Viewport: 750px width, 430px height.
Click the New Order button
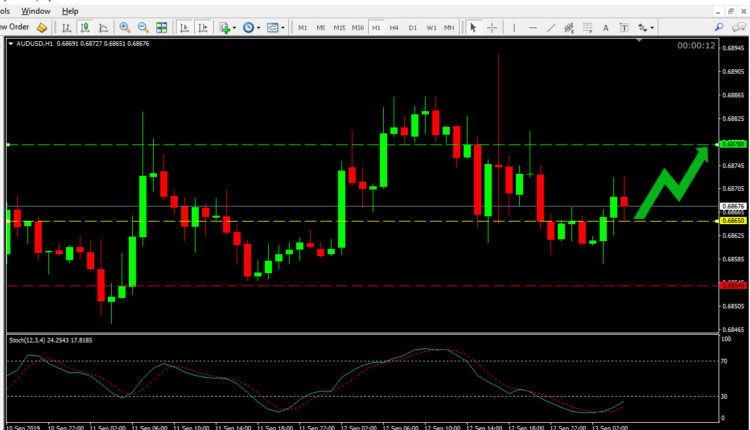(x=14, y=27)
